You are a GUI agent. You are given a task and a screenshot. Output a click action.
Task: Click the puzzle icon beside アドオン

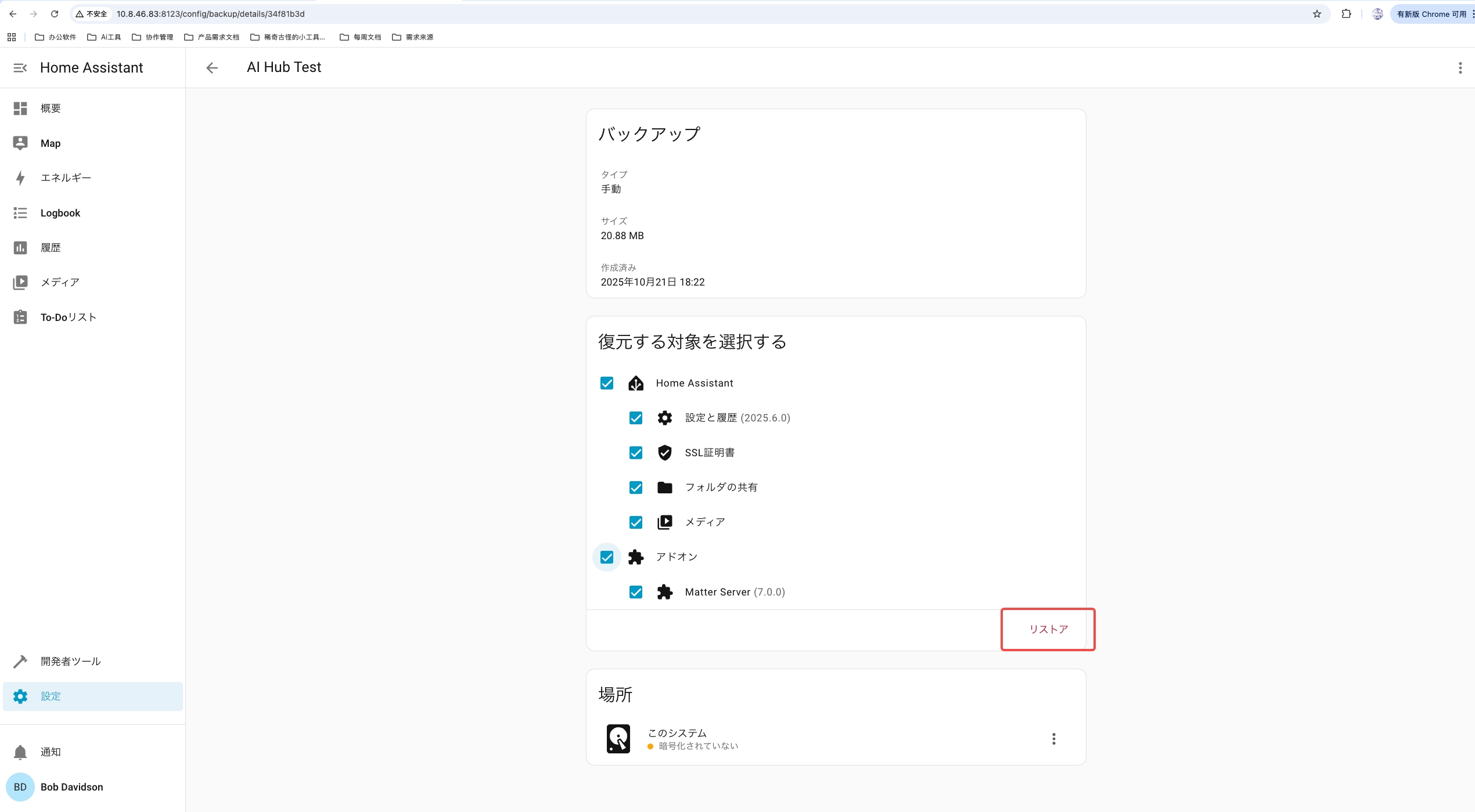pyautogui.click(x=636, y=557)
